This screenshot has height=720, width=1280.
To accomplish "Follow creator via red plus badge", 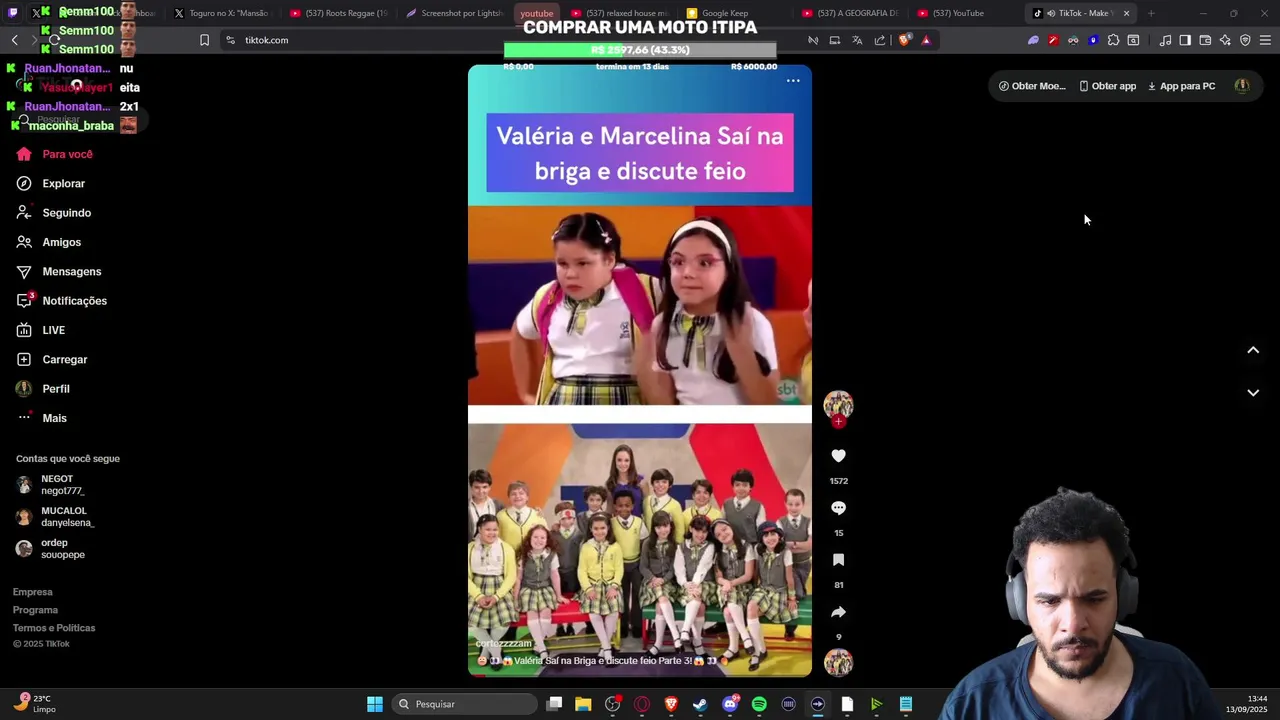I will 838,422.
